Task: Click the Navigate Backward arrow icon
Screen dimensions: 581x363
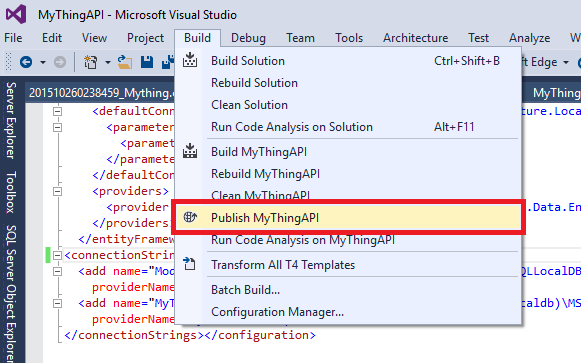Action: point(26,62)
